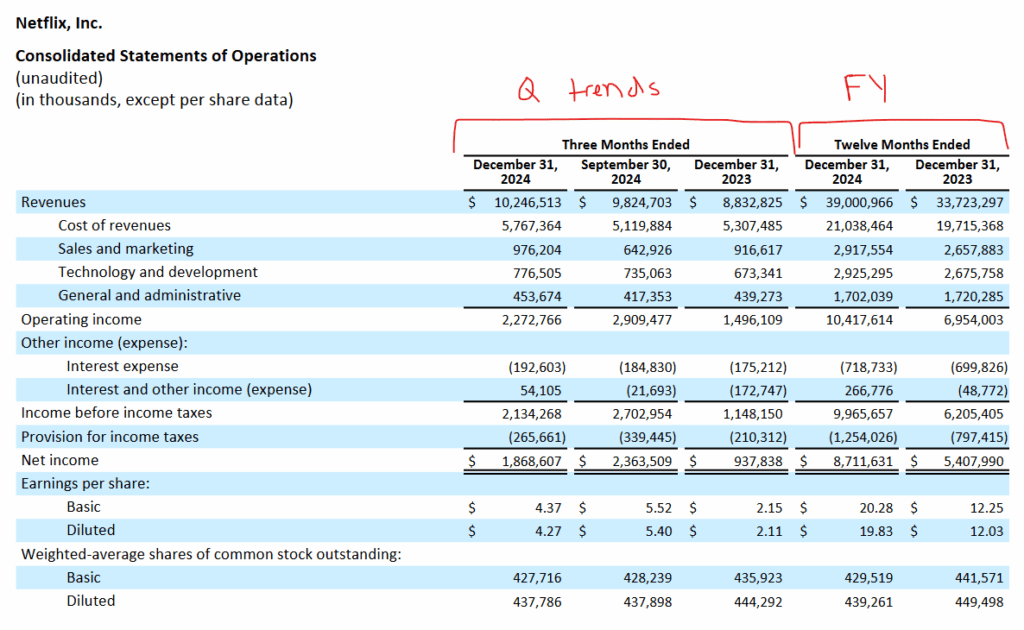Select the full-year revenues value 33,723,297
The width and height of the screenshot is (1024, 630).
click(970, 203)
